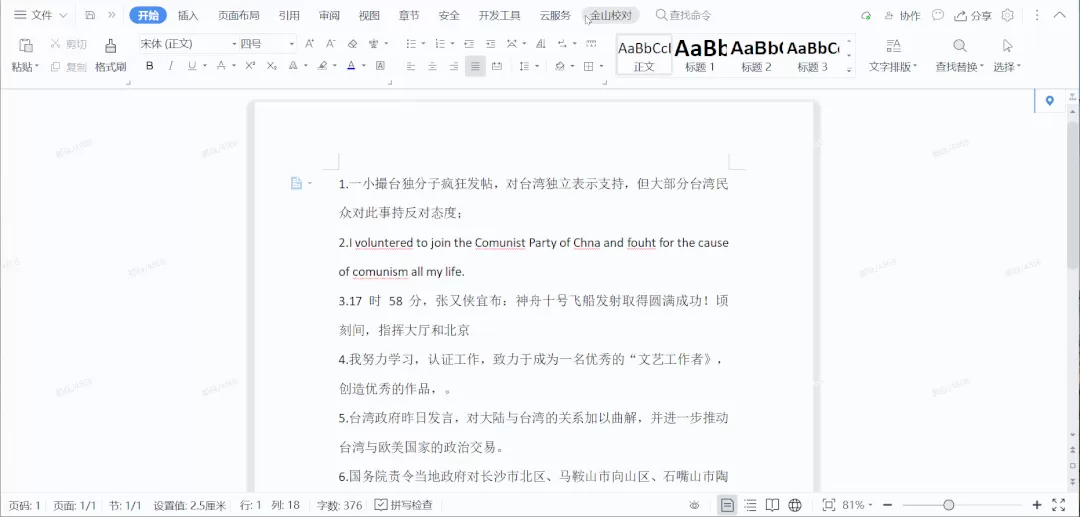
Task: Click the save icon in quick access
Action: (x=90, y=15)
